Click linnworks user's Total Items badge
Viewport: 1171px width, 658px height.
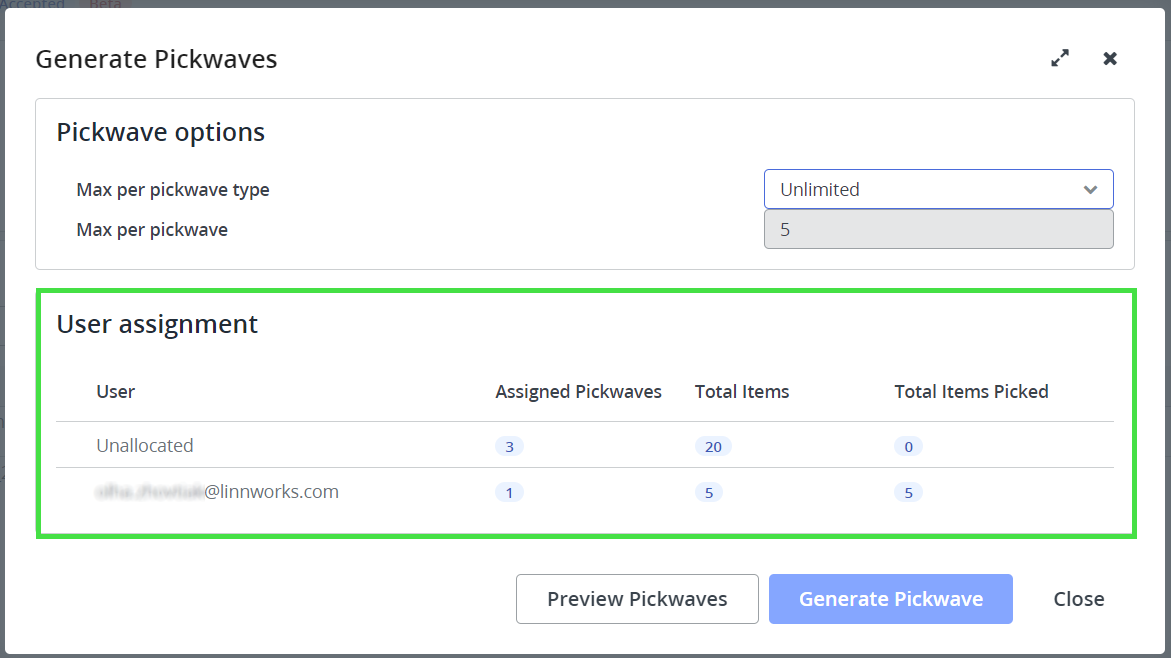708,493
